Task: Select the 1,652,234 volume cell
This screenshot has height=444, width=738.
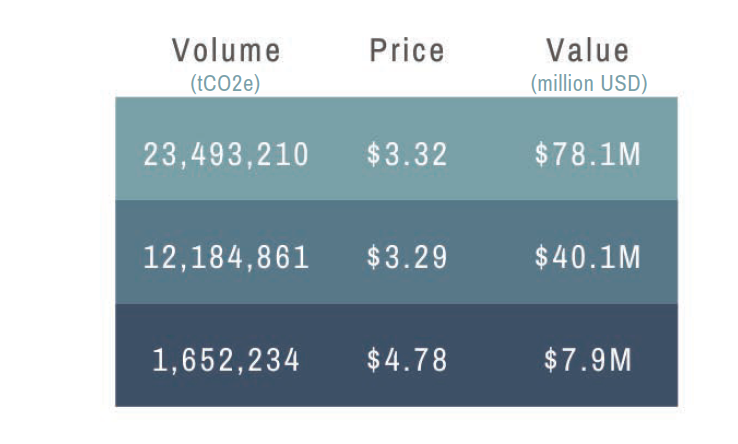Action: (226, 360)
